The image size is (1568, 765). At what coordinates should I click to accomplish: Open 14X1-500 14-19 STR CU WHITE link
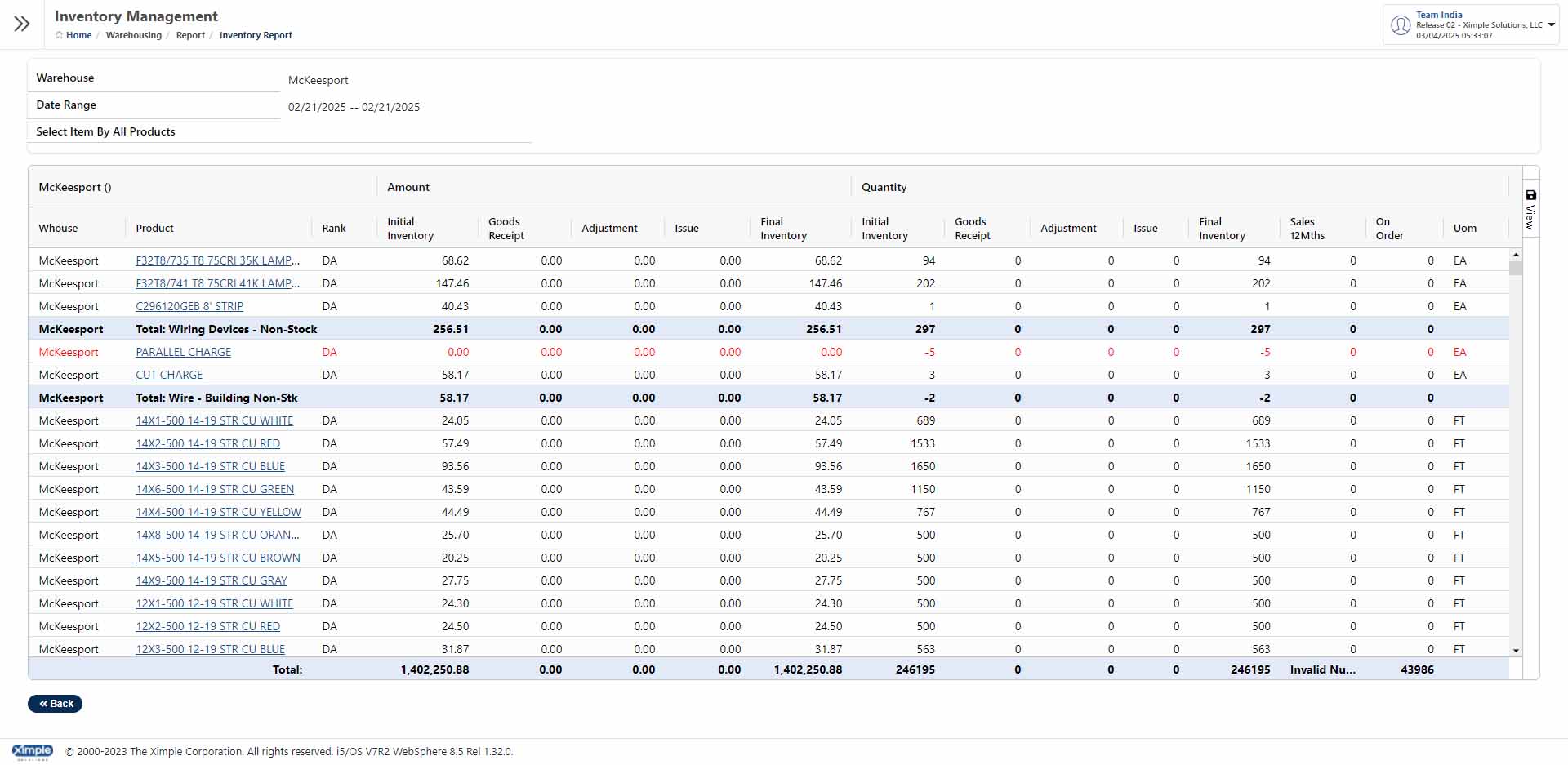click(214, 420)
